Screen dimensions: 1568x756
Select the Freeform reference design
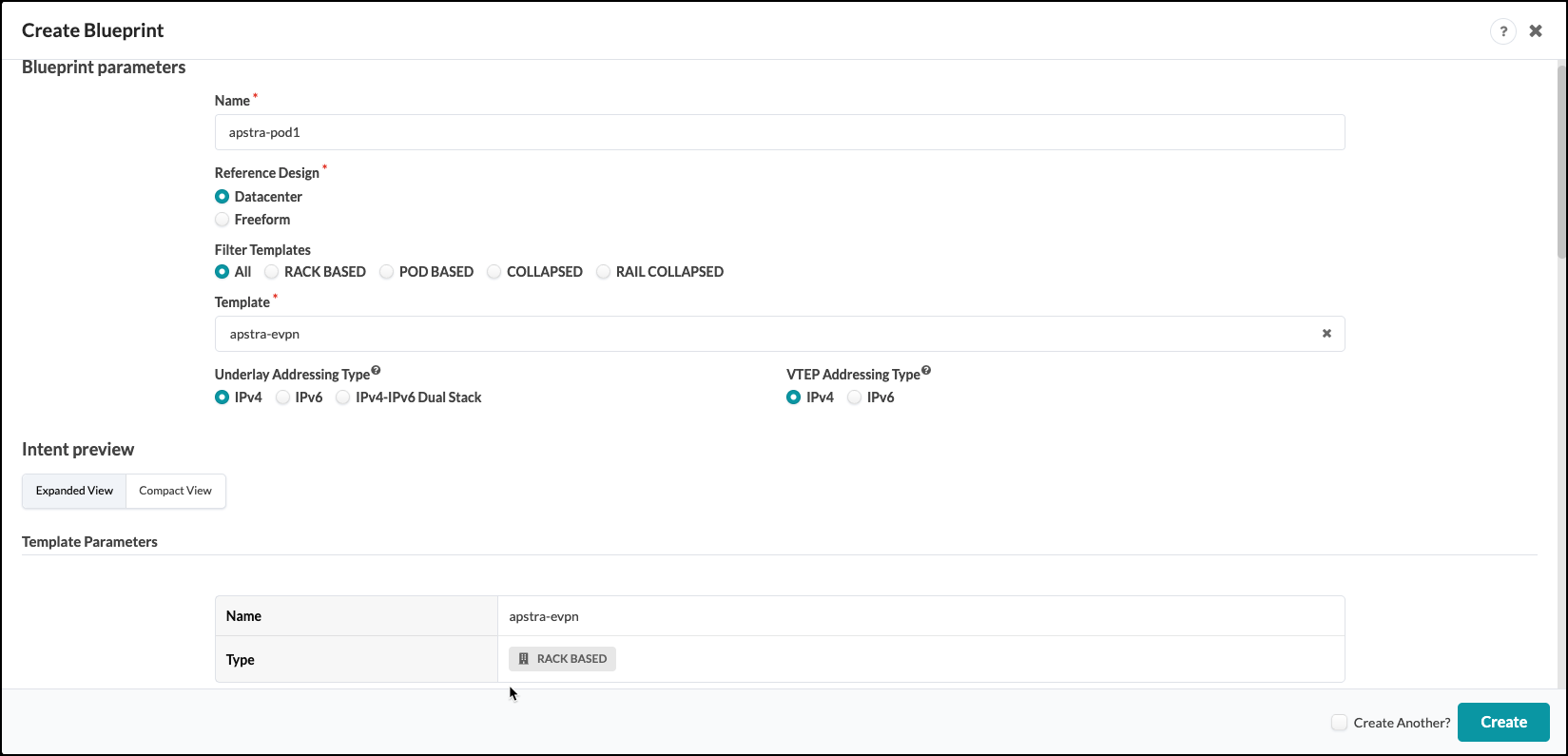point(223,220)
